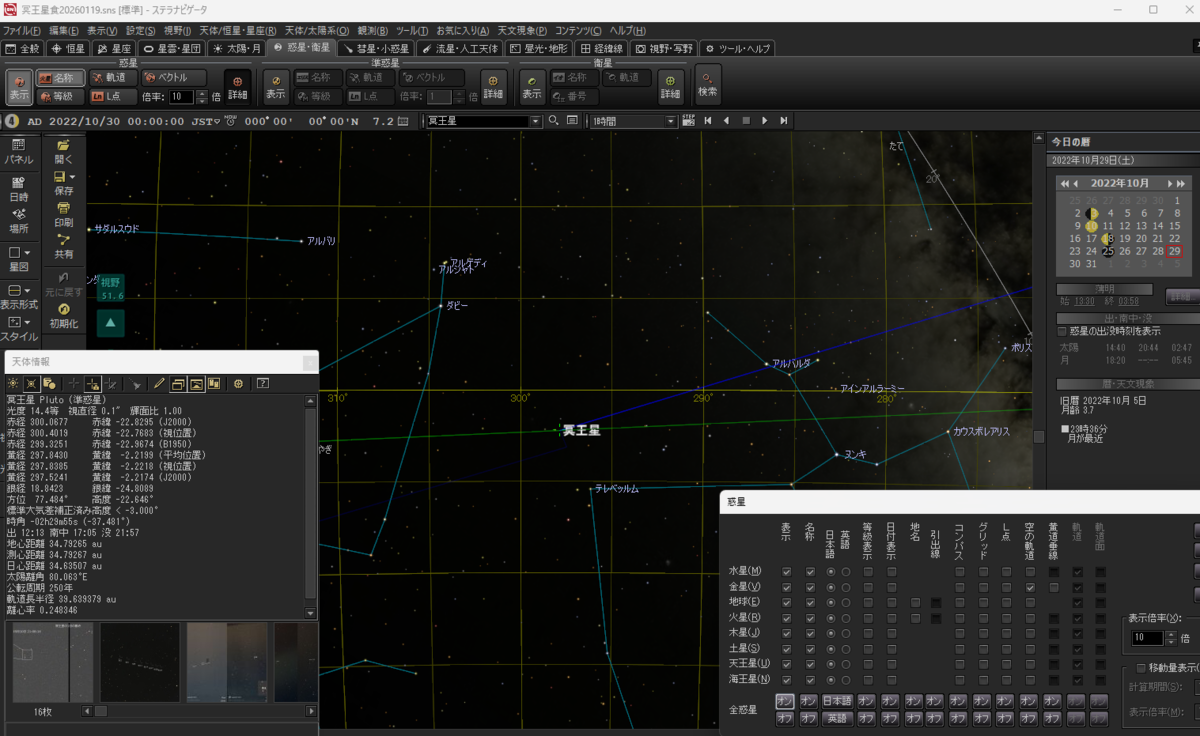Toggle planet 名称 name labels

click(60, 77)
